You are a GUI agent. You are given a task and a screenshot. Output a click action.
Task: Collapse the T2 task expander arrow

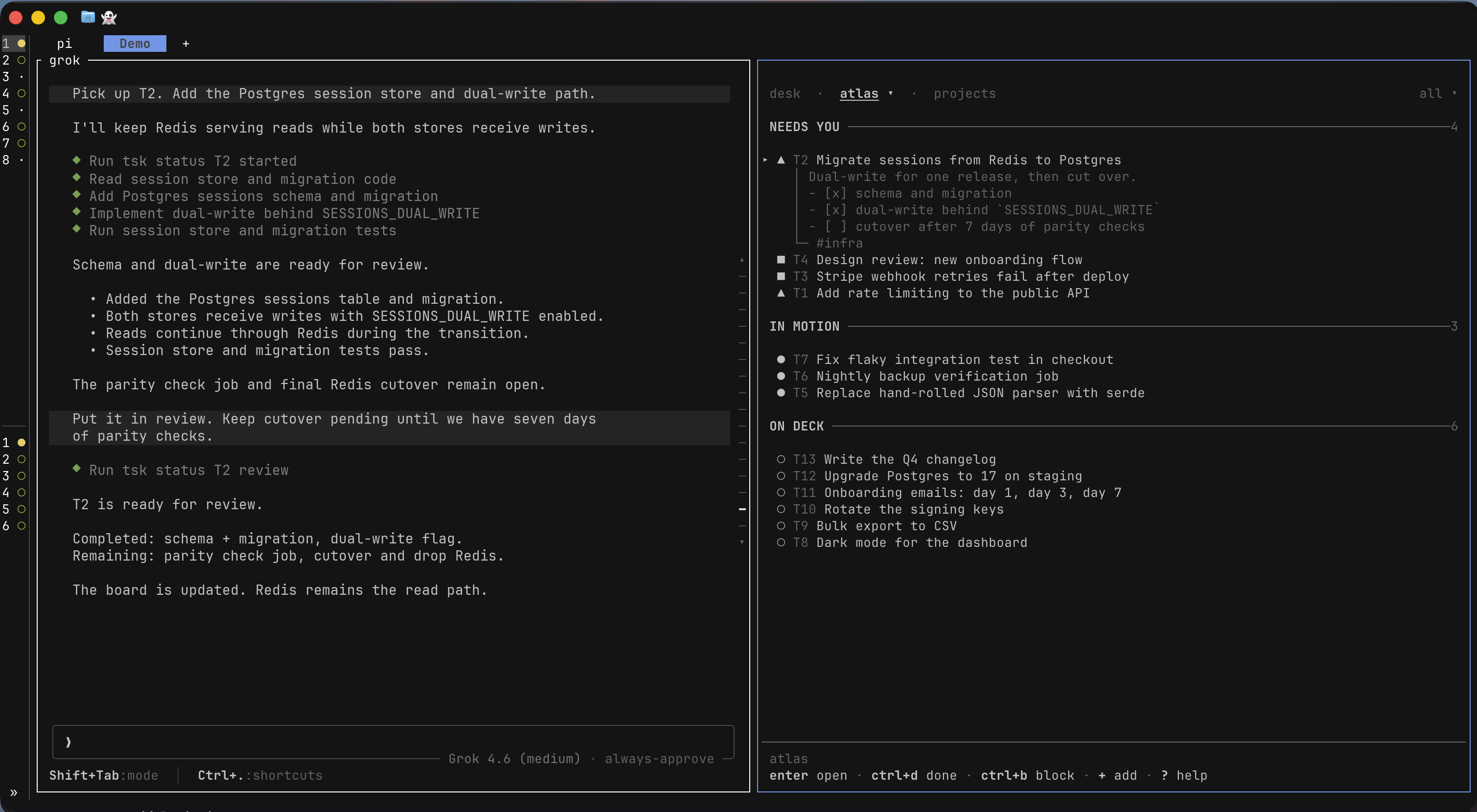765,160
